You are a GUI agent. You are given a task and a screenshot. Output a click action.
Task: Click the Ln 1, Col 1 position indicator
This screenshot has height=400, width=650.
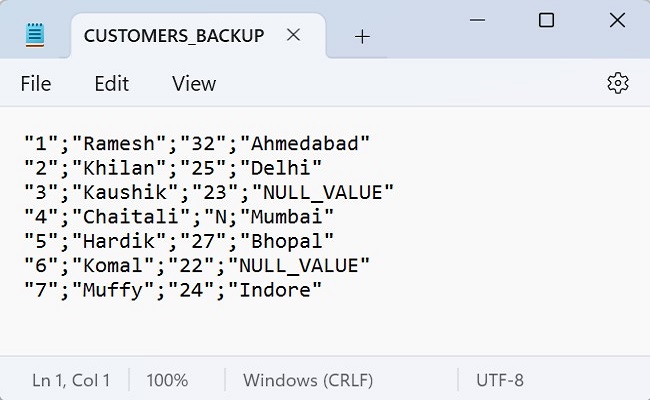(71, 380)
